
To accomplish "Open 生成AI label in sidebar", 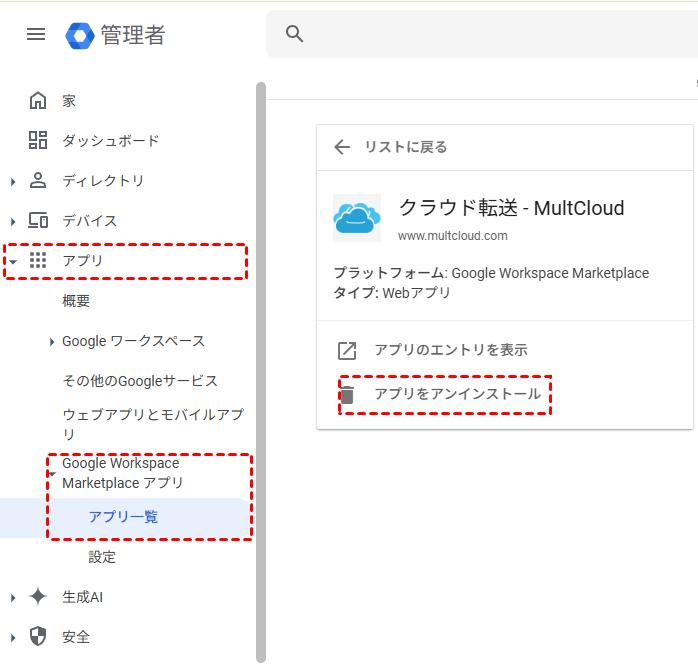I will point(82,597).
